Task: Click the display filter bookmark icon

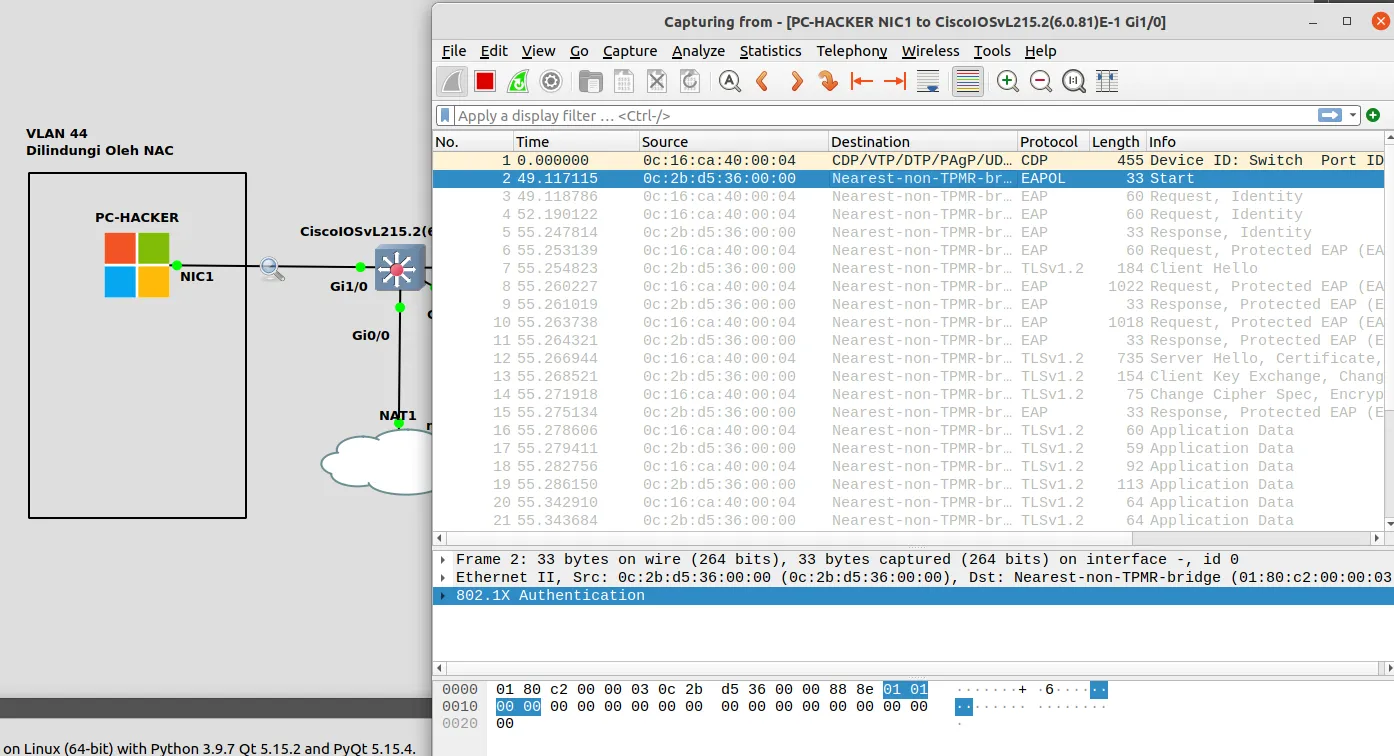Action: [x=445, y=116]
